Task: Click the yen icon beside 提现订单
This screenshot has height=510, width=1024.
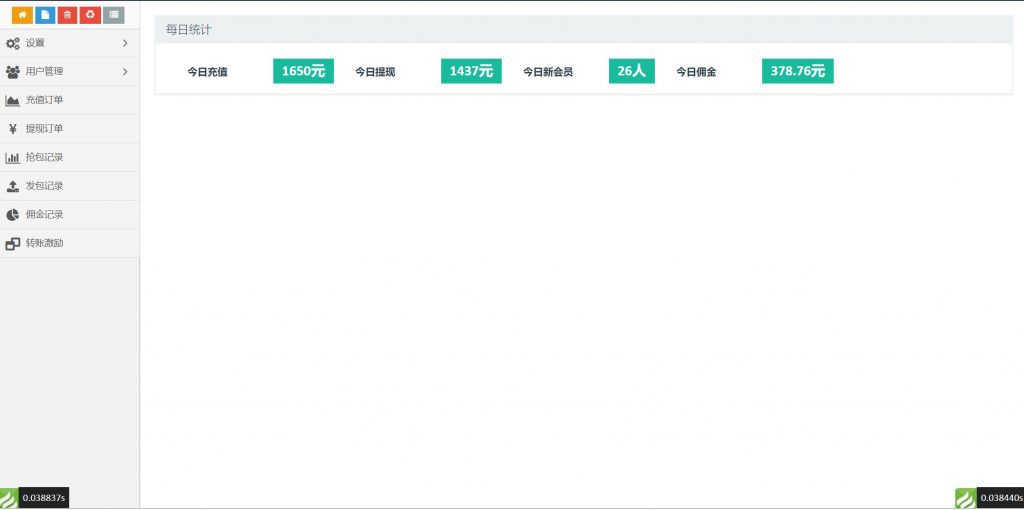Action: click(12, 129)
